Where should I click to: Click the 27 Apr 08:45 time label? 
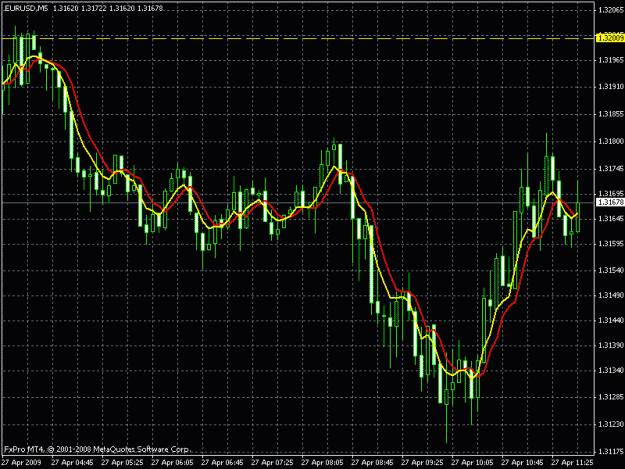(x=372, y=463)
